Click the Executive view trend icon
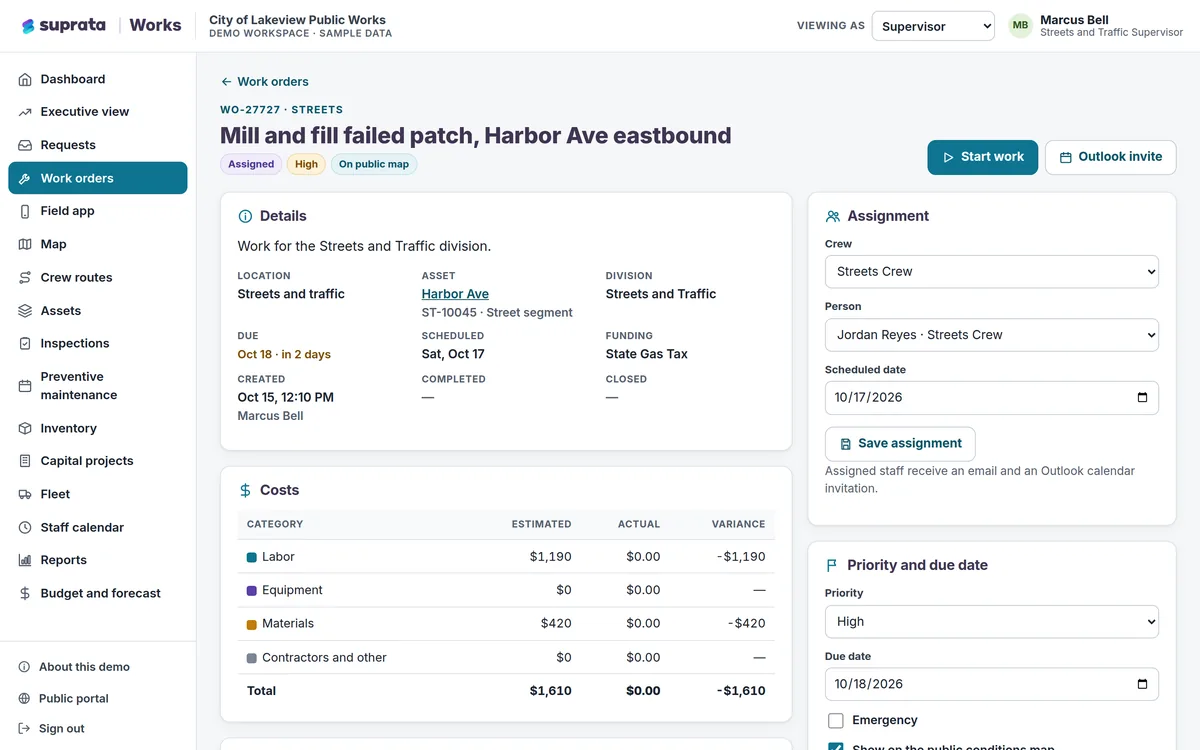This screenshot has width=1200, height=750. point(25,112)
